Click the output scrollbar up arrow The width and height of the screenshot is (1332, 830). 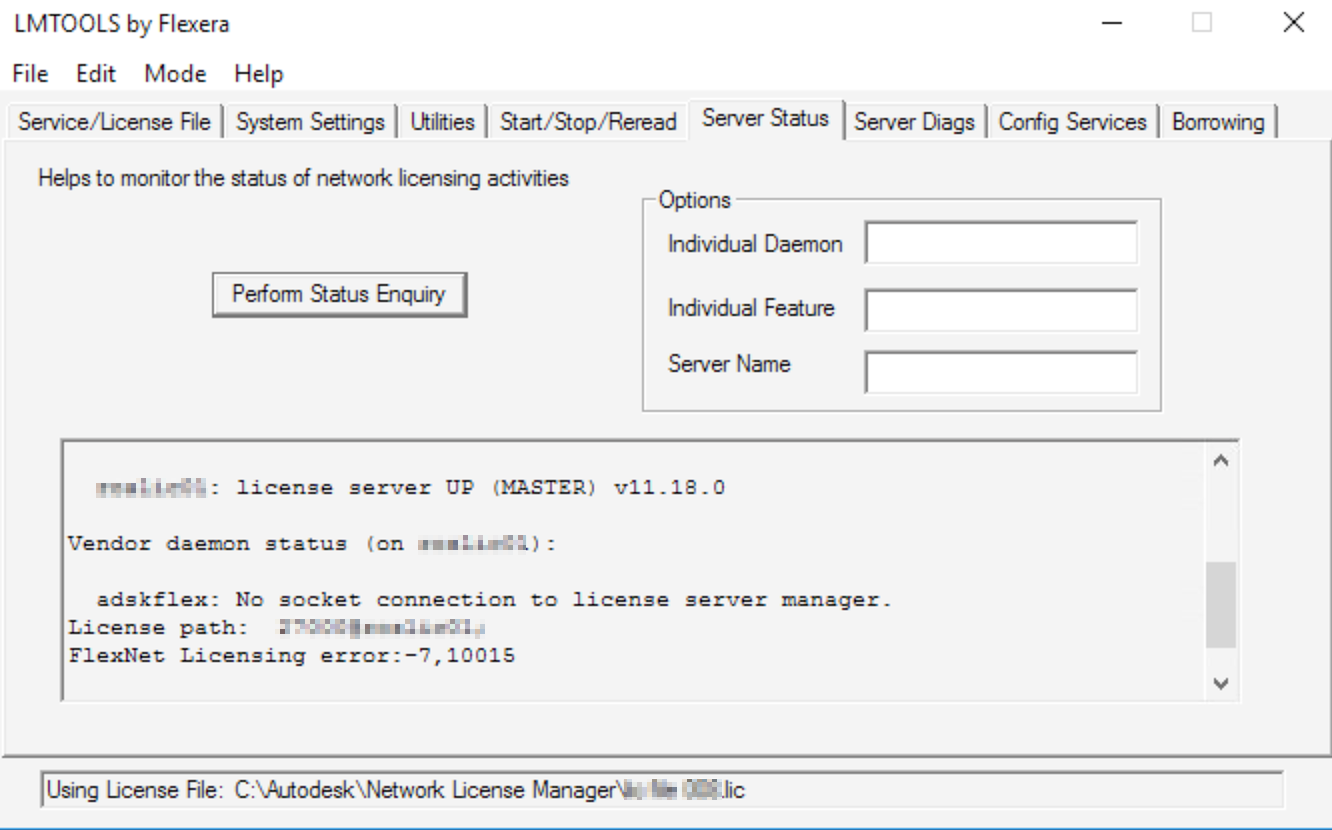(x=1220, y=461)
